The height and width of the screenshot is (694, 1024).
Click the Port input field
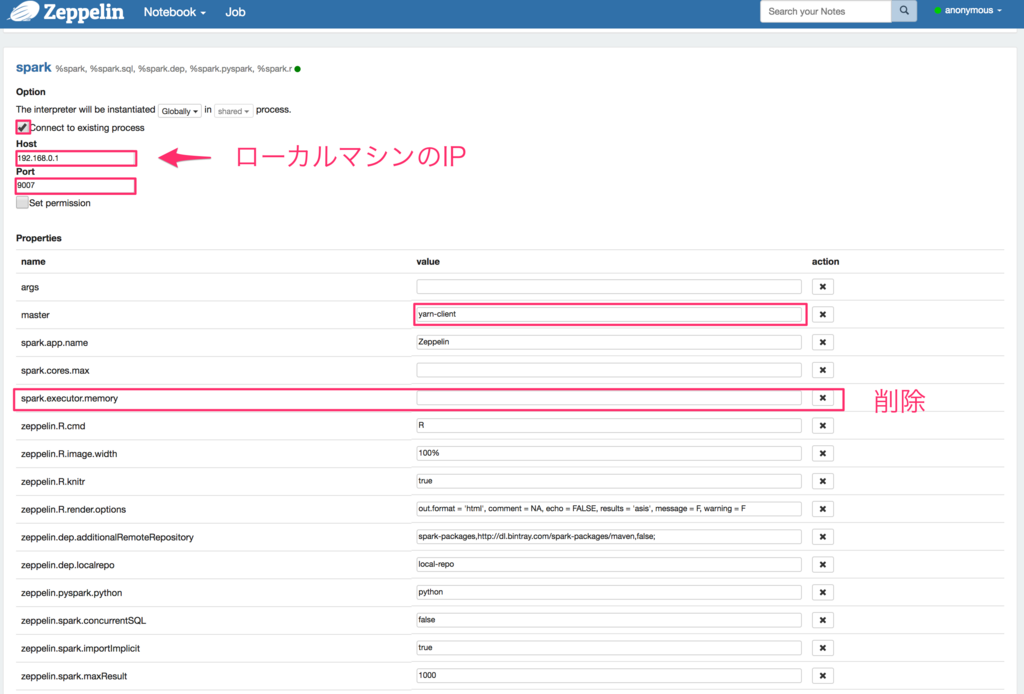(x=76, y=185)
